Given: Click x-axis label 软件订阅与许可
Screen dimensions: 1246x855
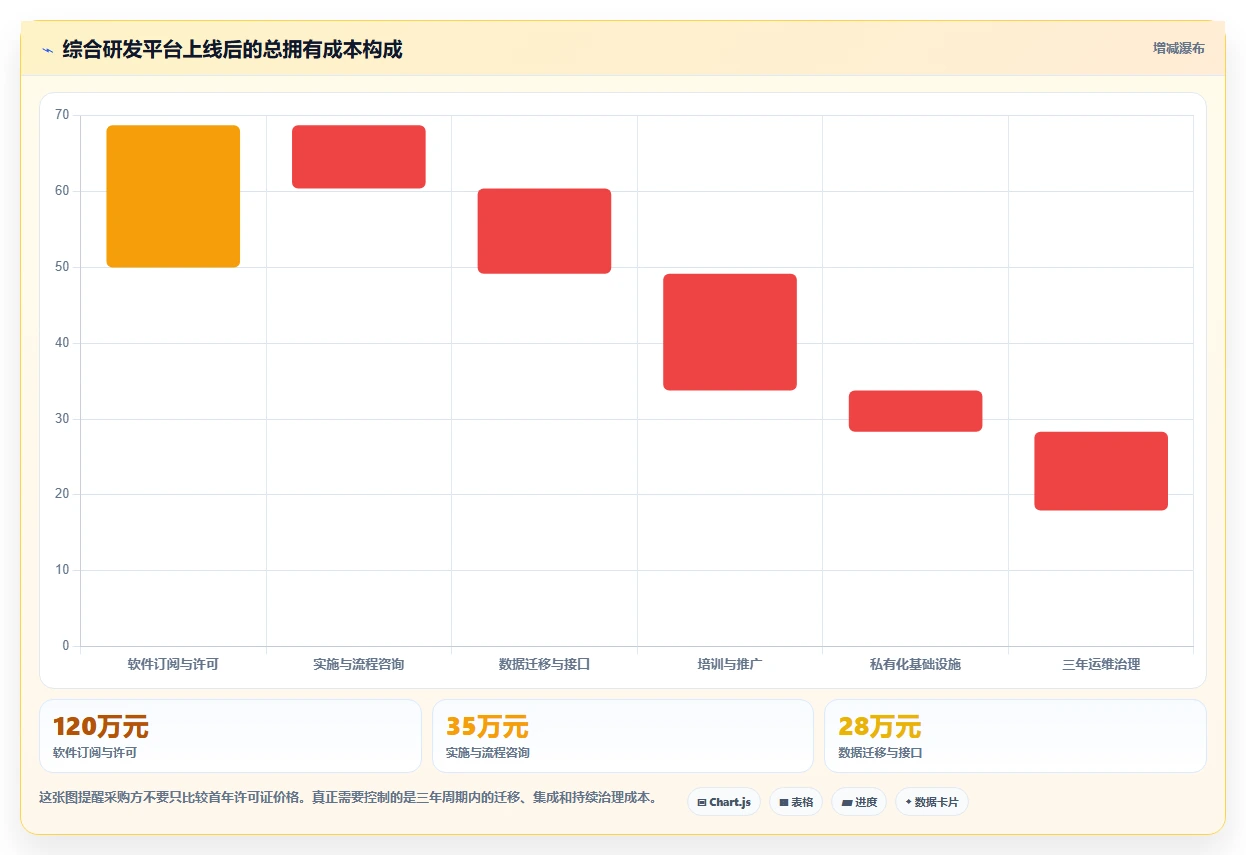Looking at the screenshot, I should click(x=173, y=664).
